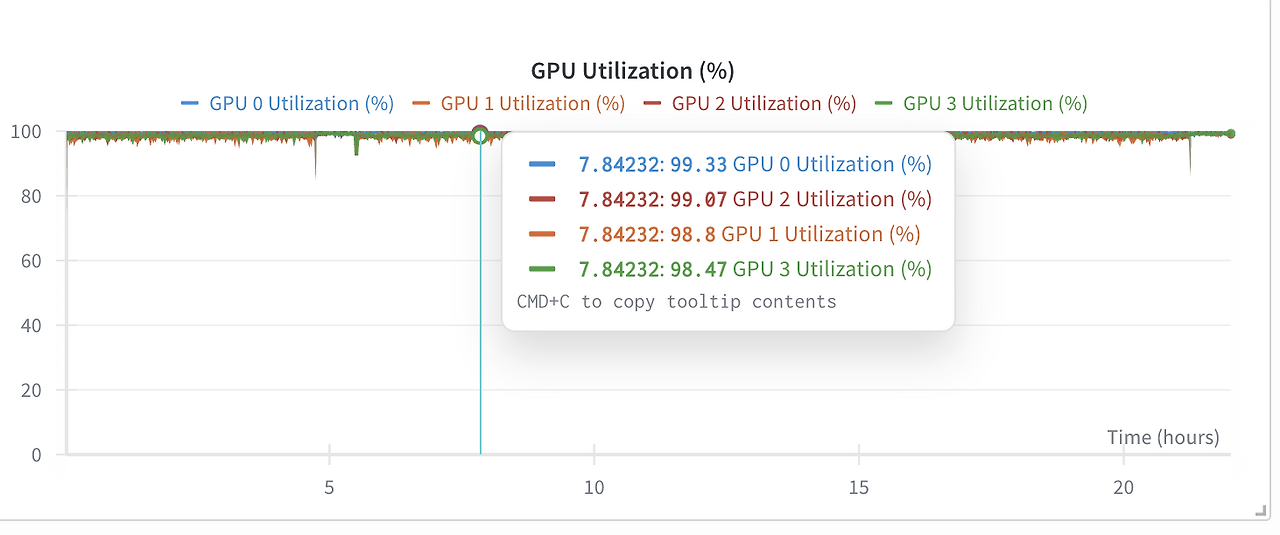Click the orange GPU 1 legend color dash
Image resolution: width=1280 pixels, height=535 pixels.
click(x=421, y=103)
